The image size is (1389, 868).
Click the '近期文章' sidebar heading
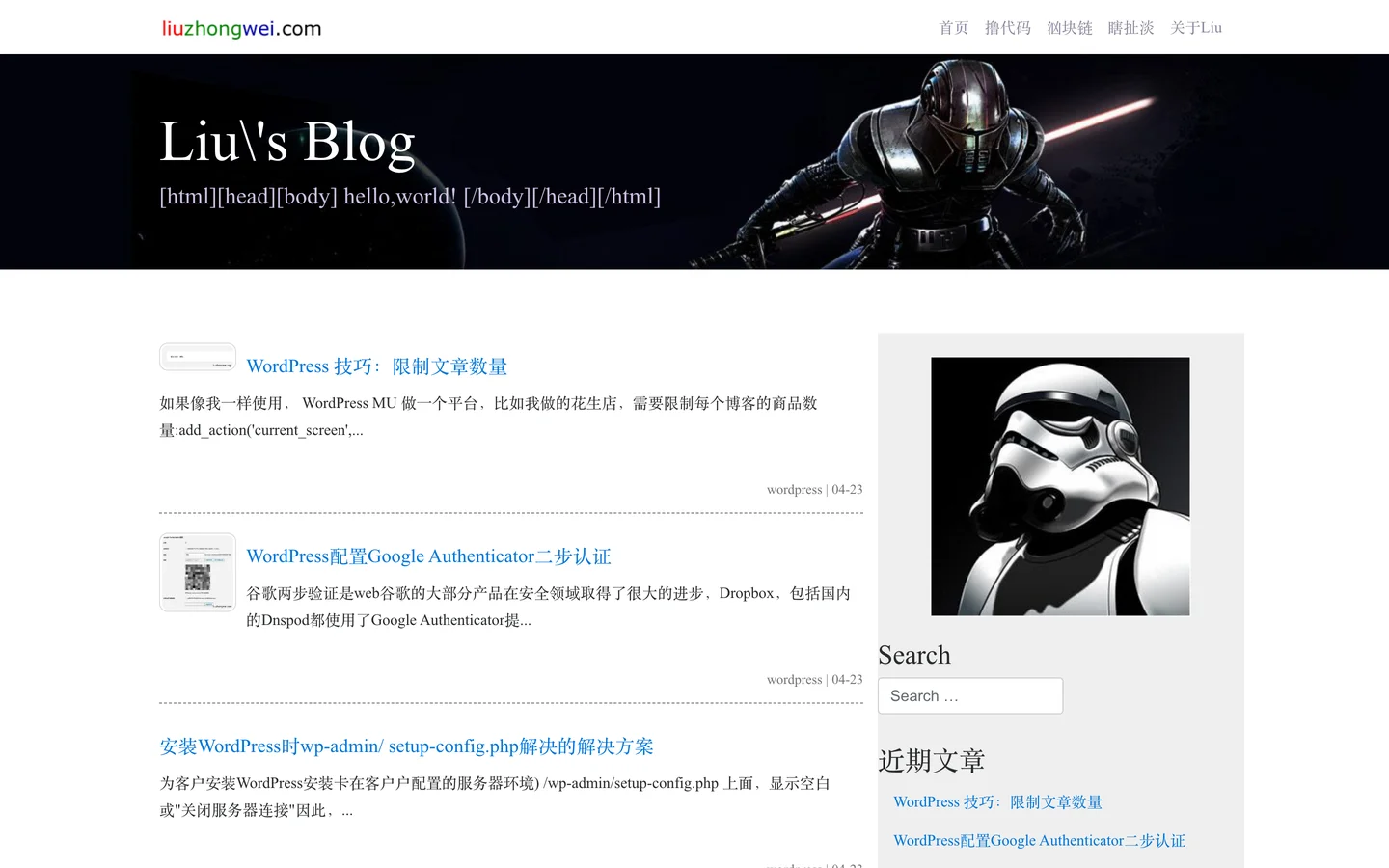[x=932, y=761]
